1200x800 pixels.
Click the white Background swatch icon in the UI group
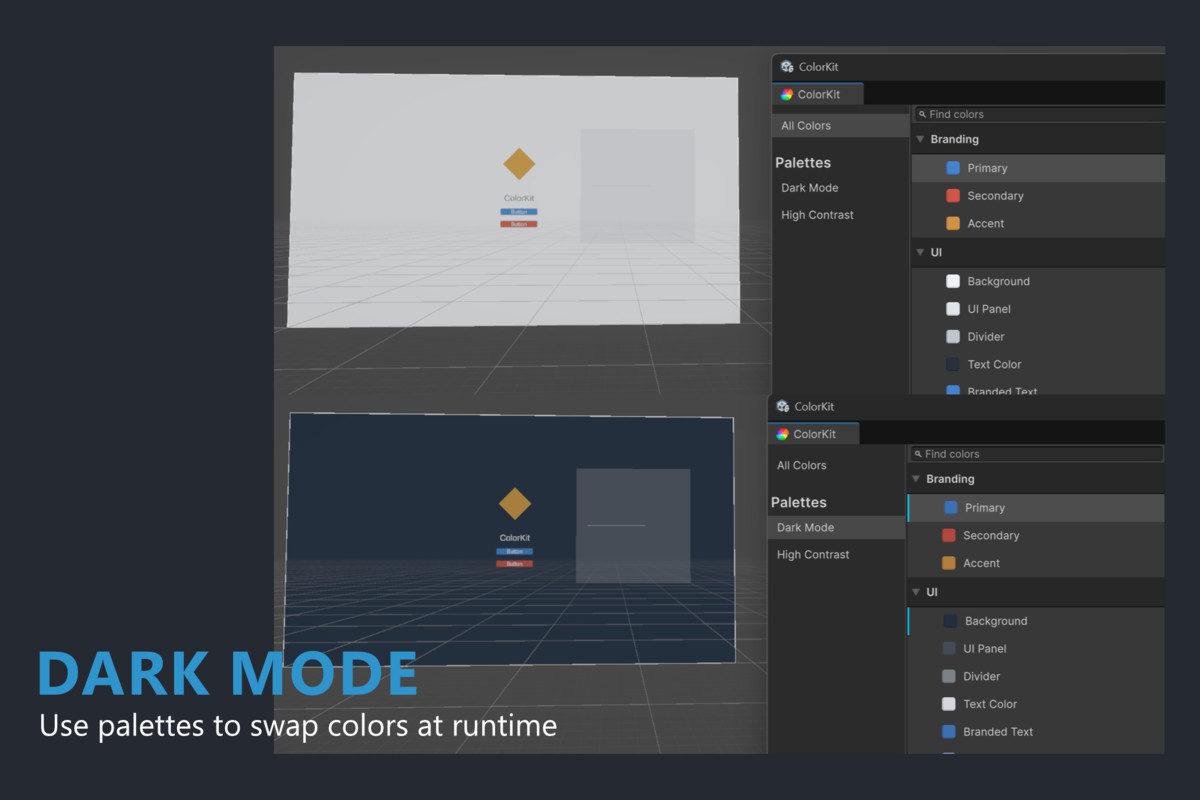[953, 281]
